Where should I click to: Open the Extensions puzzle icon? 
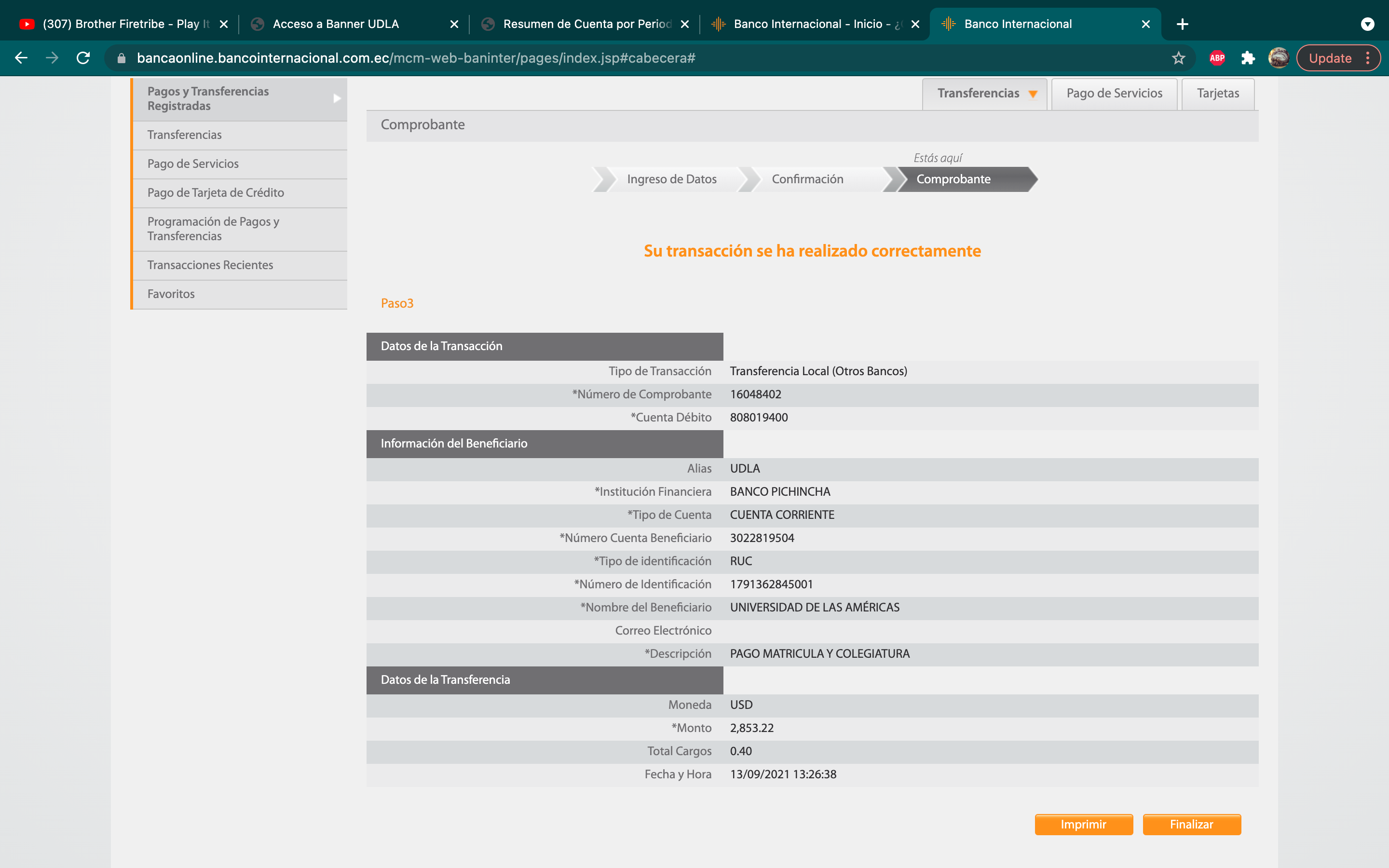pos(1248,58)
